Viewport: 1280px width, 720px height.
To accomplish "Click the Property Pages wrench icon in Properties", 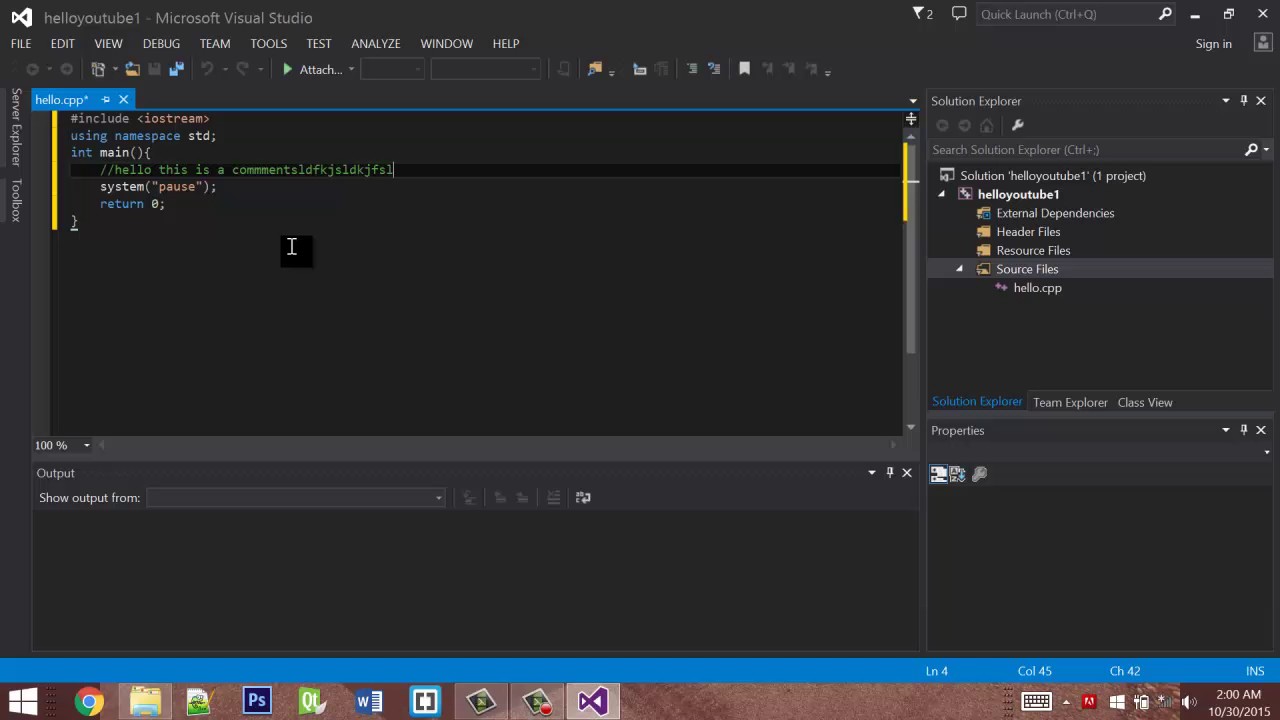I will coord(979,474).
